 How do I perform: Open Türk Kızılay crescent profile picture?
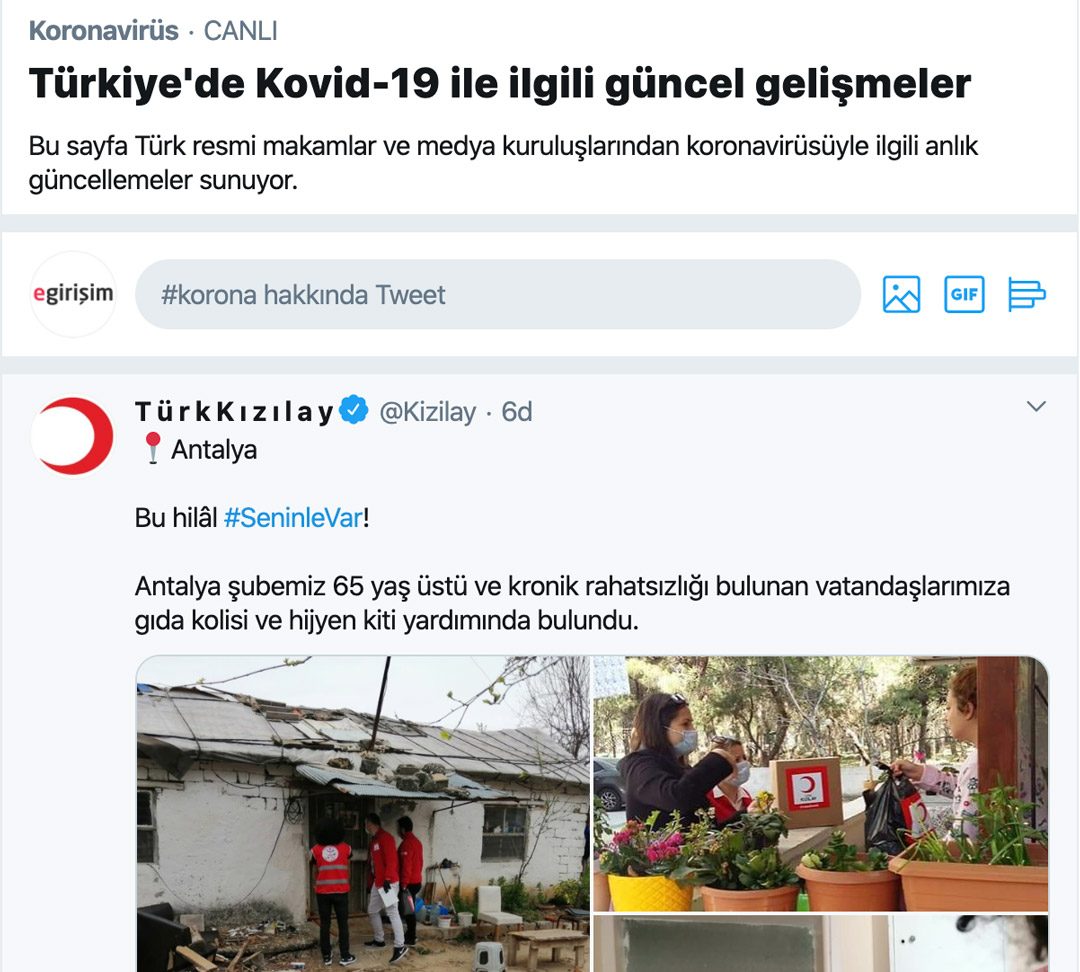(72, 436)
